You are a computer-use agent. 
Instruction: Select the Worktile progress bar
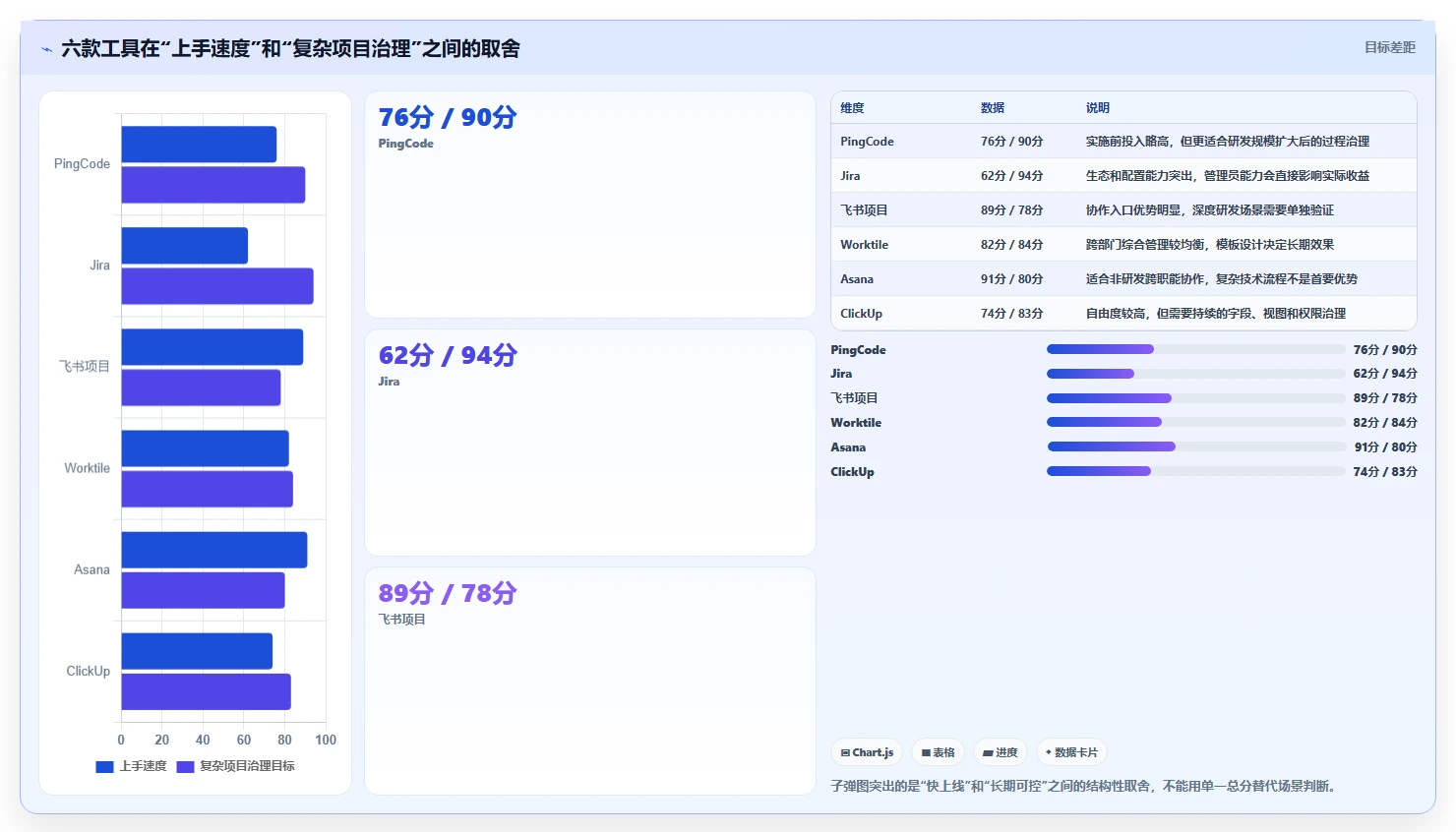point(1195,422)
